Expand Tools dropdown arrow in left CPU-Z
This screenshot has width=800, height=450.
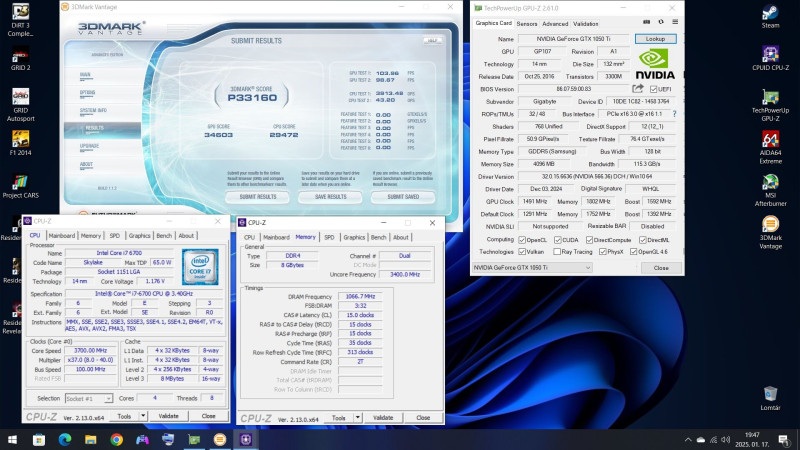pos(143,416)
